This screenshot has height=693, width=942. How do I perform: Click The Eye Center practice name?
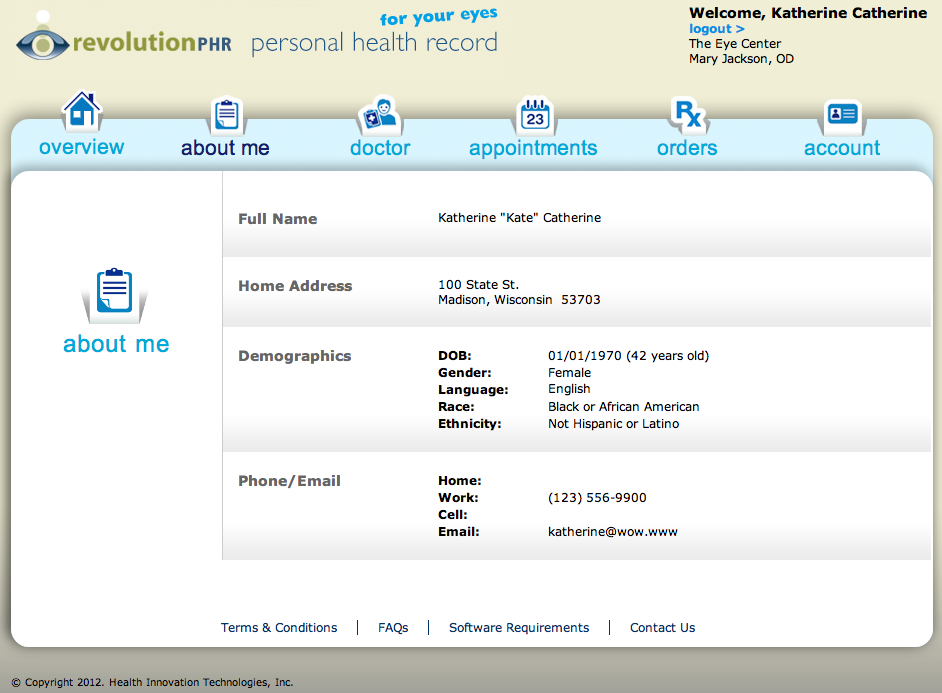[735, 44]
